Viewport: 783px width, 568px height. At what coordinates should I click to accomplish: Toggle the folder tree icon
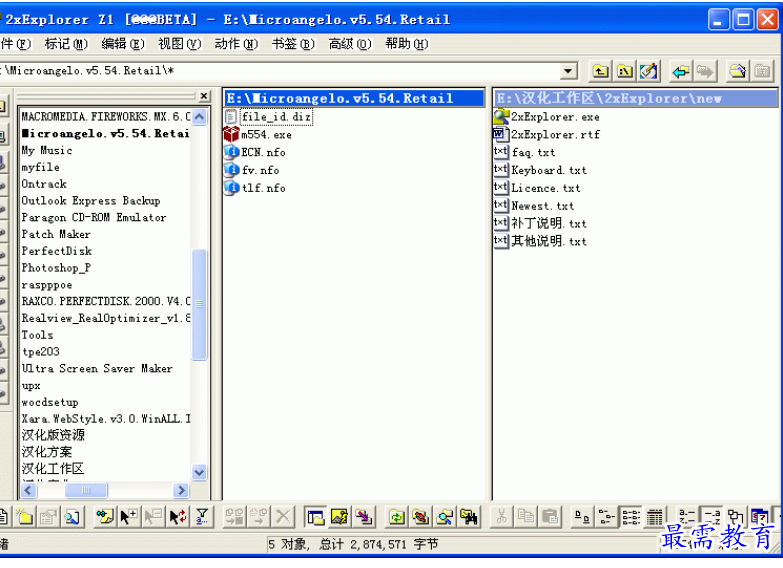735,517
